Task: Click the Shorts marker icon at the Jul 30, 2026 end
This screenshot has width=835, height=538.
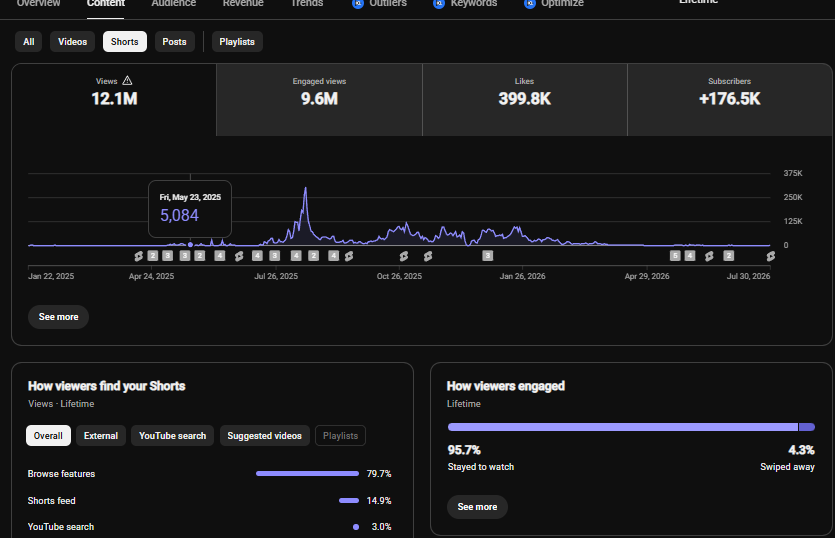Action: pos(771,256)
